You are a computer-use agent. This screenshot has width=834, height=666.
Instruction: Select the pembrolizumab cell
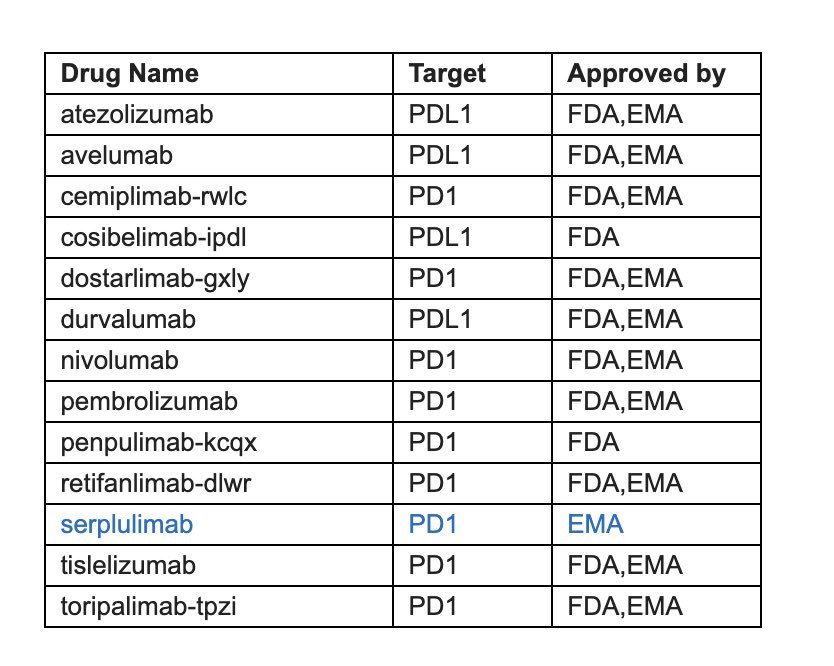point(149,401)
